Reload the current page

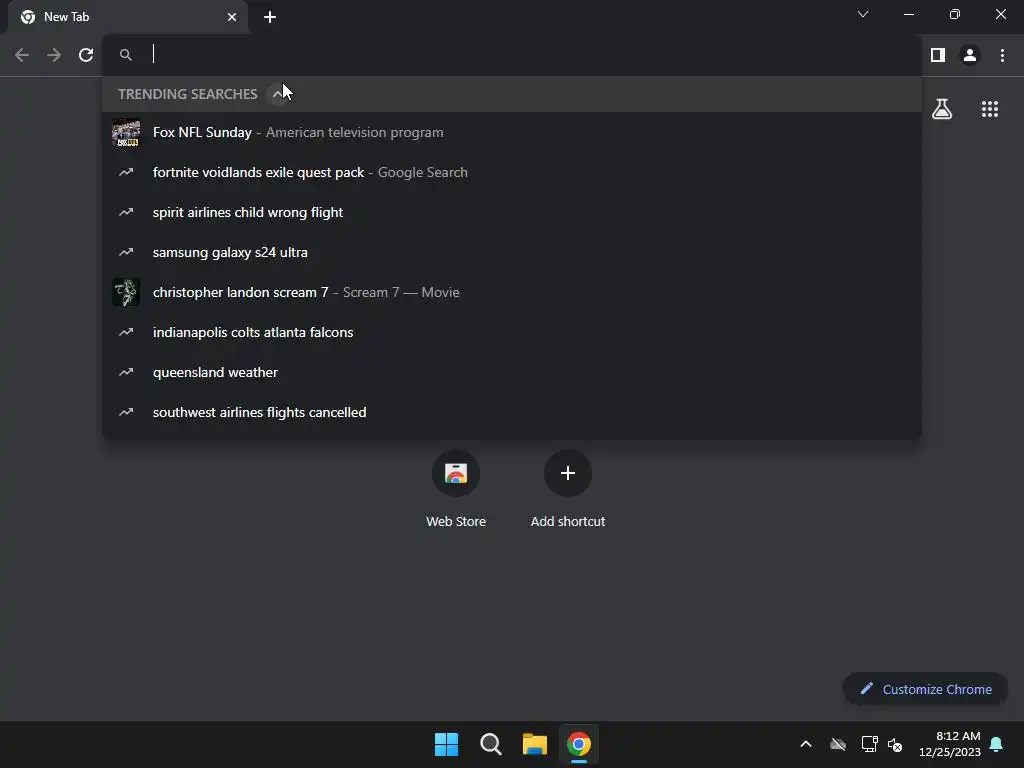point(86,55)
